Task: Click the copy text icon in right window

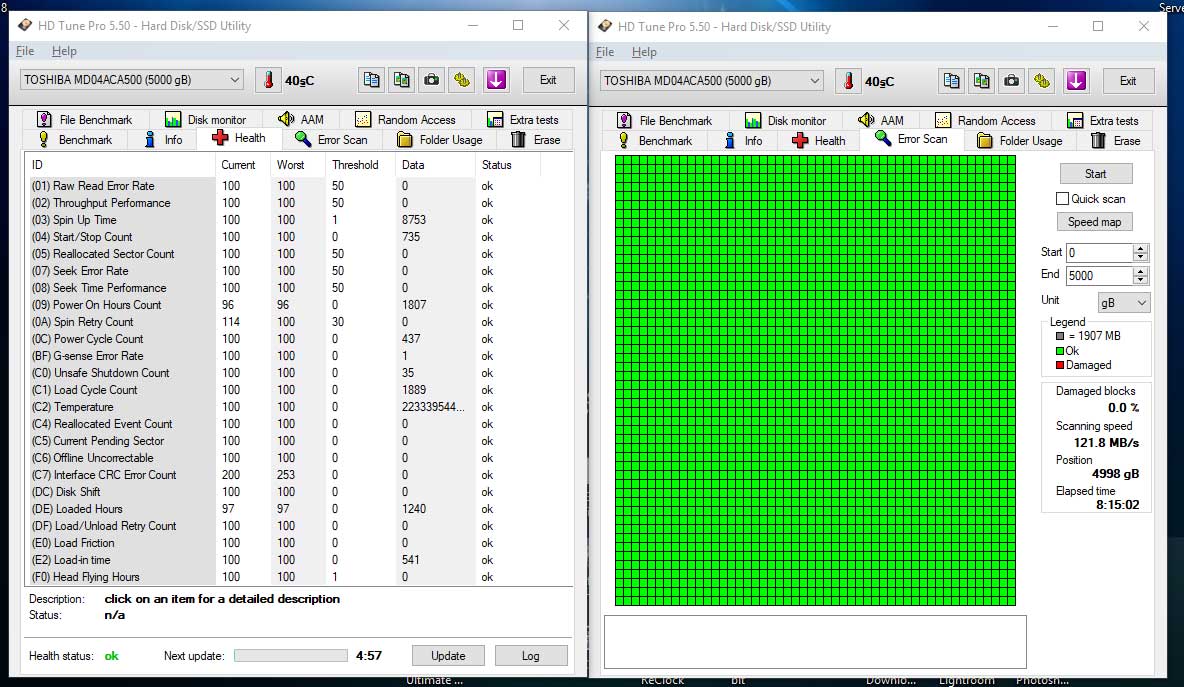Action: [x=951, y=81]
